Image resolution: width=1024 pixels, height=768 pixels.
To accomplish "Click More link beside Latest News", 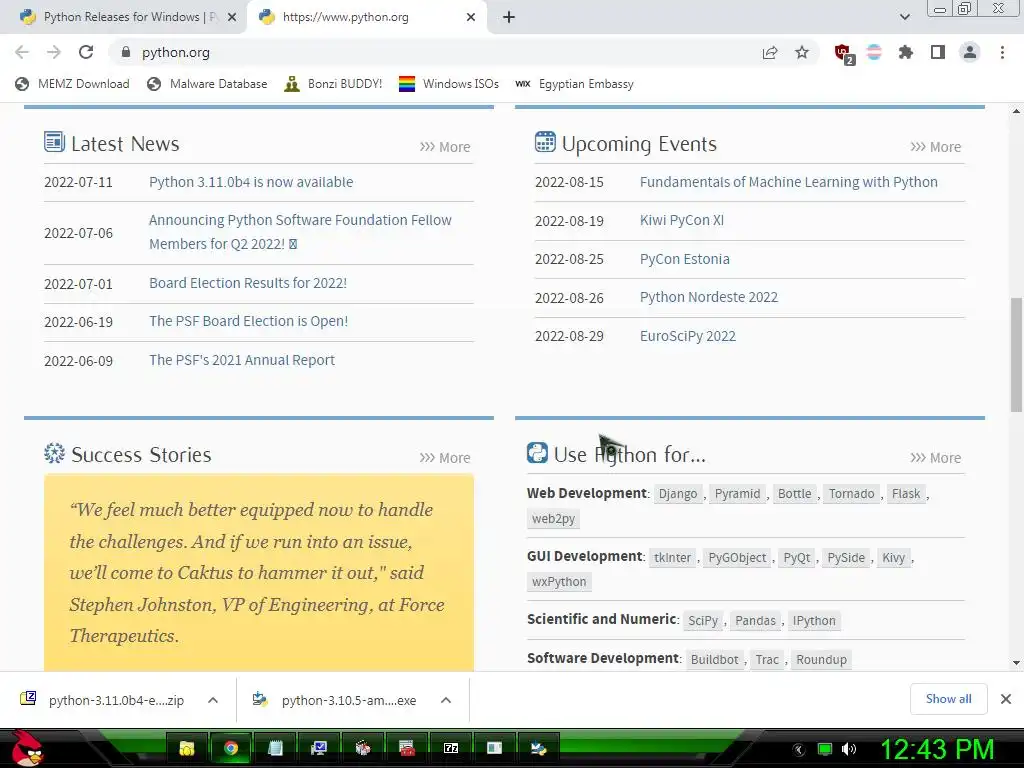I will coord(445,147).
